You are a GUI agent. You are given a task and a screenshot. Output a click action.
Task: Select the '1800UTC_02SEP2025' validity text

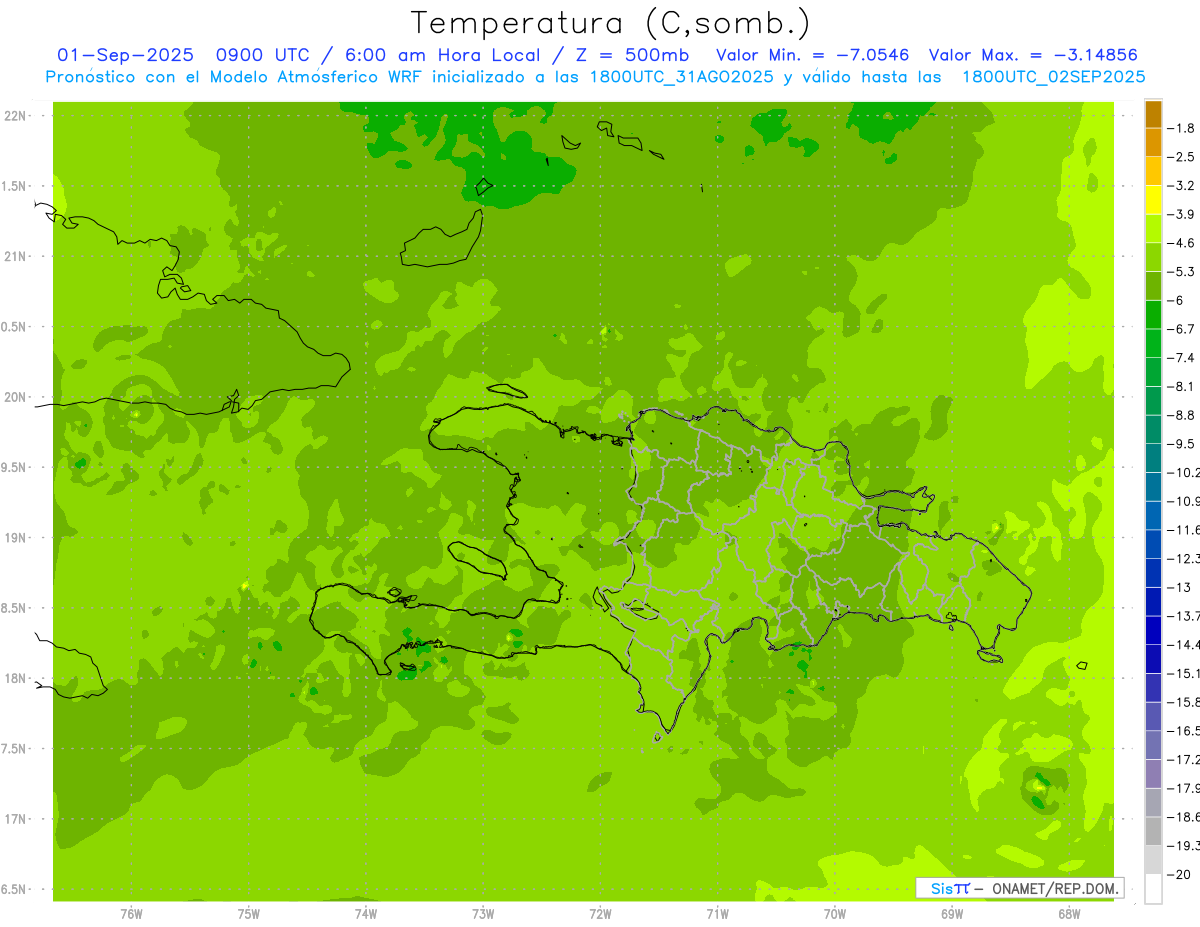tap(1053, 77)
